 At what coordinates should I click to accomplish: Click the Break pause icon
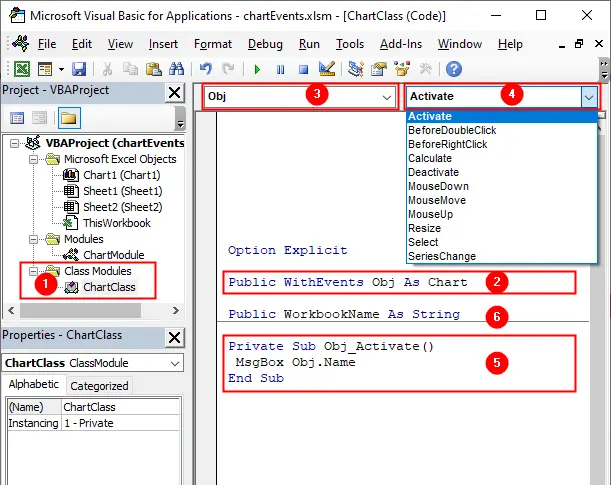[280, 70]
